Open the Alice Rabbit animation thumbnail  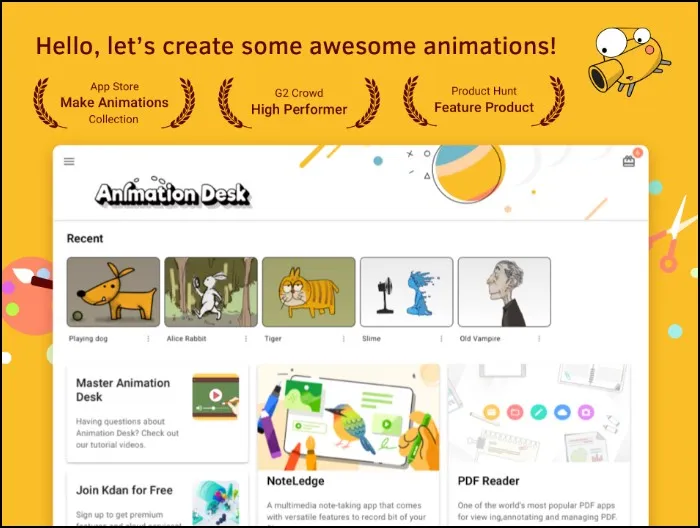[x=211, y=291]
